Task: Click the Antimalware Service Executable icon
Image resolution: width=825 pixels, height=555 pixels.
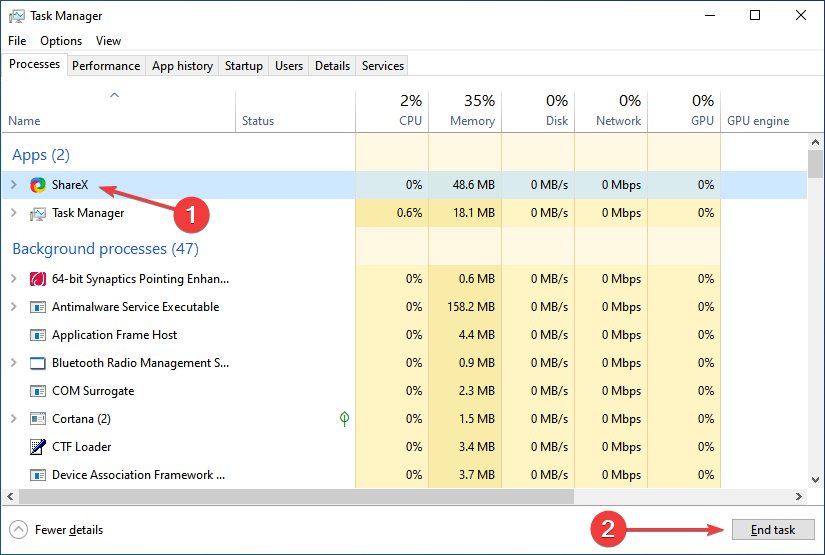Action: 38,307
